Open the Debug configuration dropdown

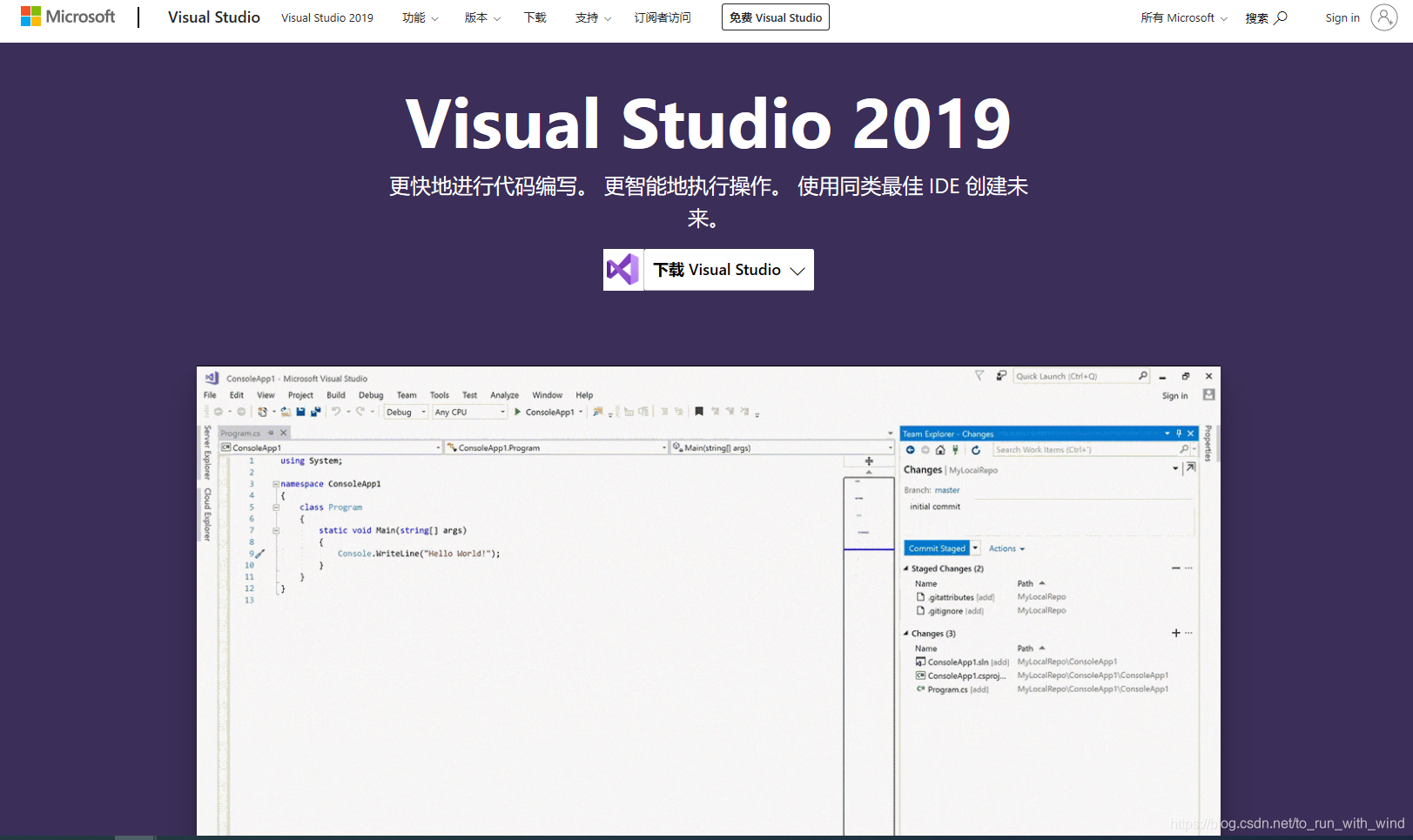[407, 412]
